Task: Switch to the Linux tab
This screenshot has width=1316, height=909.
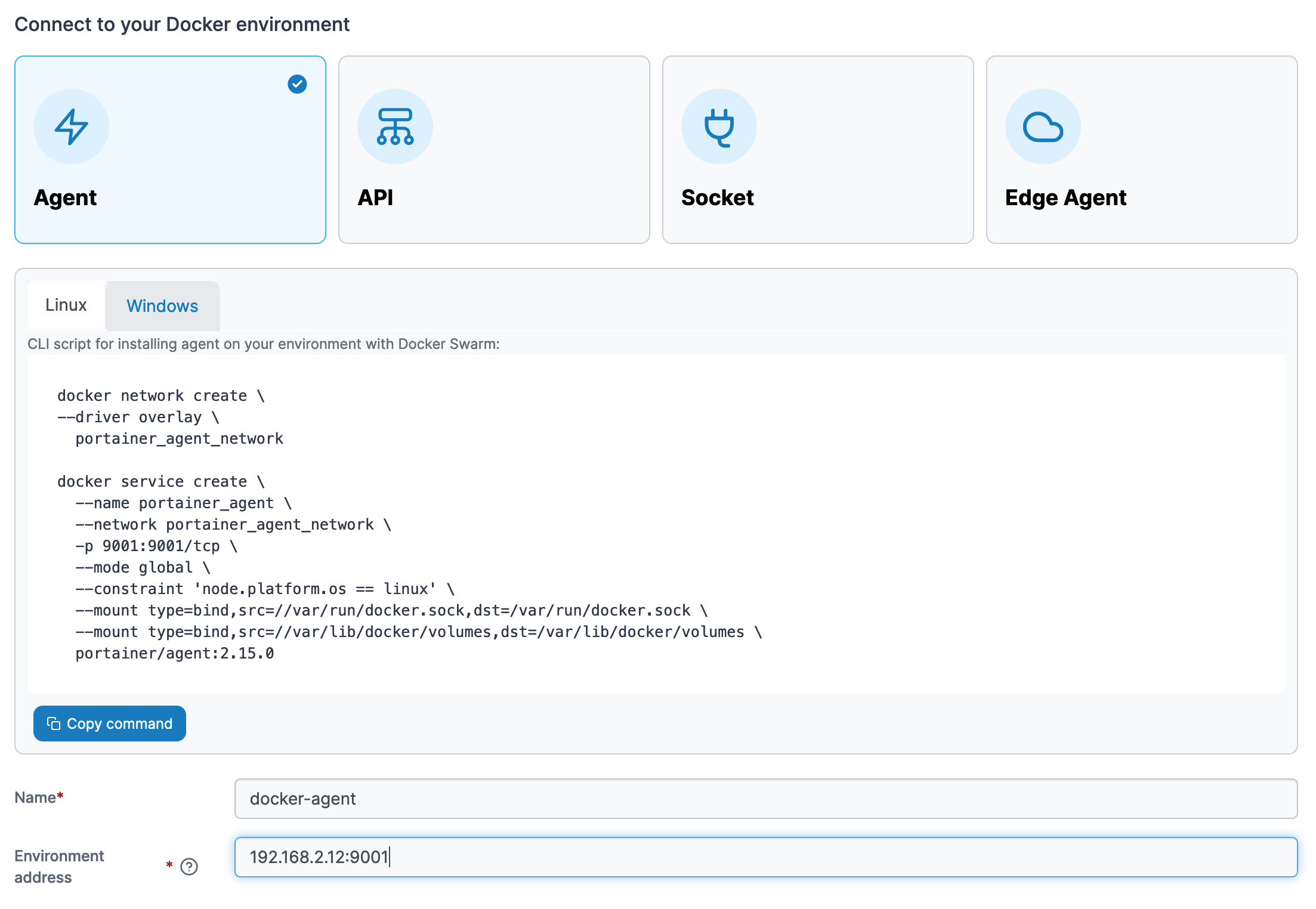Action: tap(66, 305)
